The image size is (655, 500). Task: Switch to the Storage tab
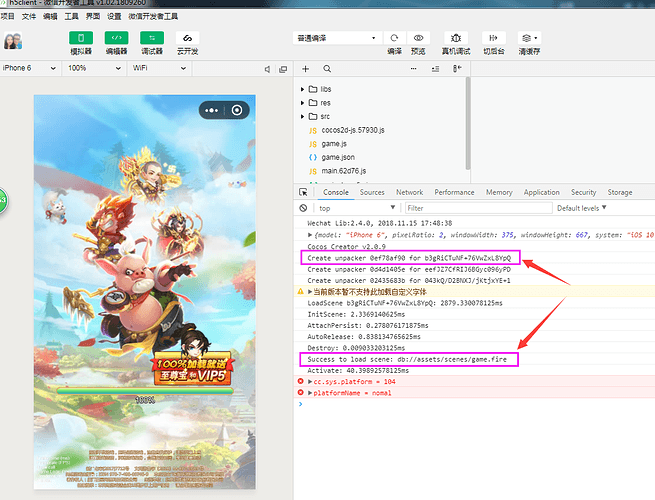click(619, 192)
